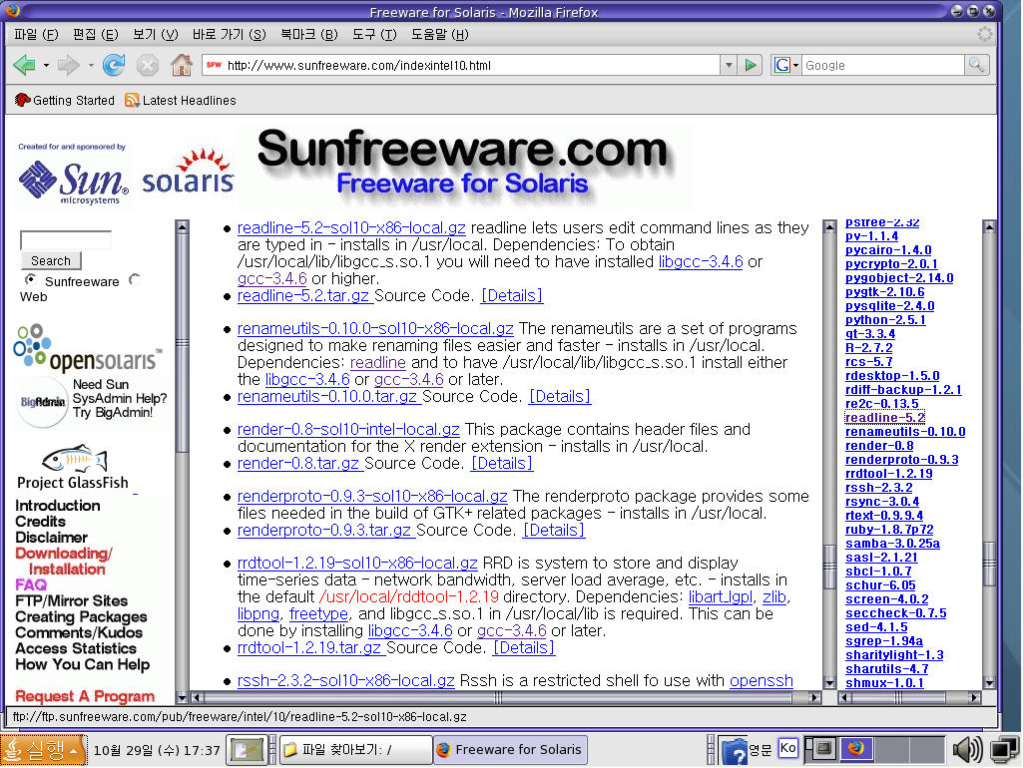
Task: Click Details link for render-0.8
Action: click(x=502, y=464)
